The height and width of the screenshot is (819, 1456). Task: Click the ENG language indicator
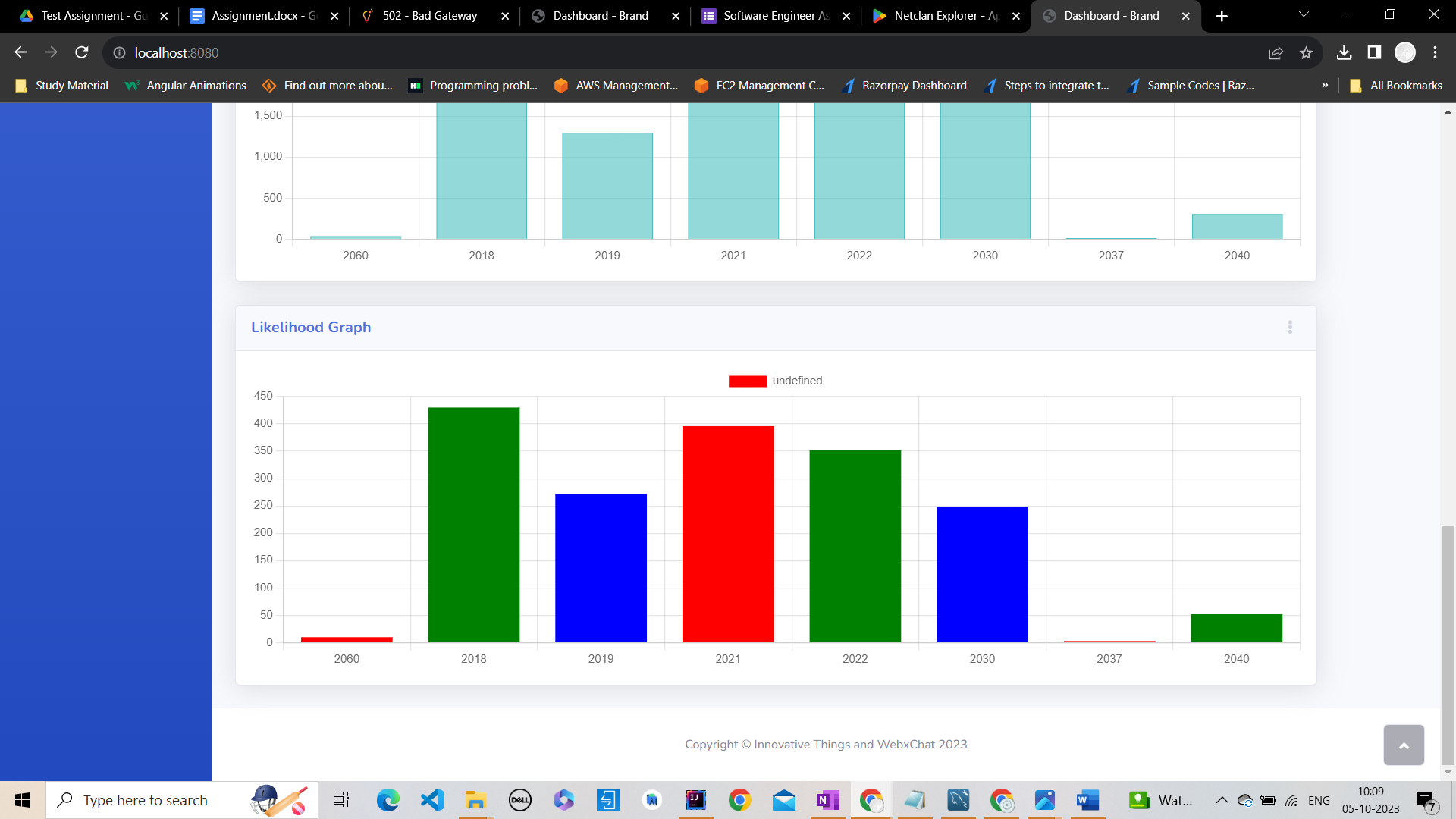pos(1319,800)
